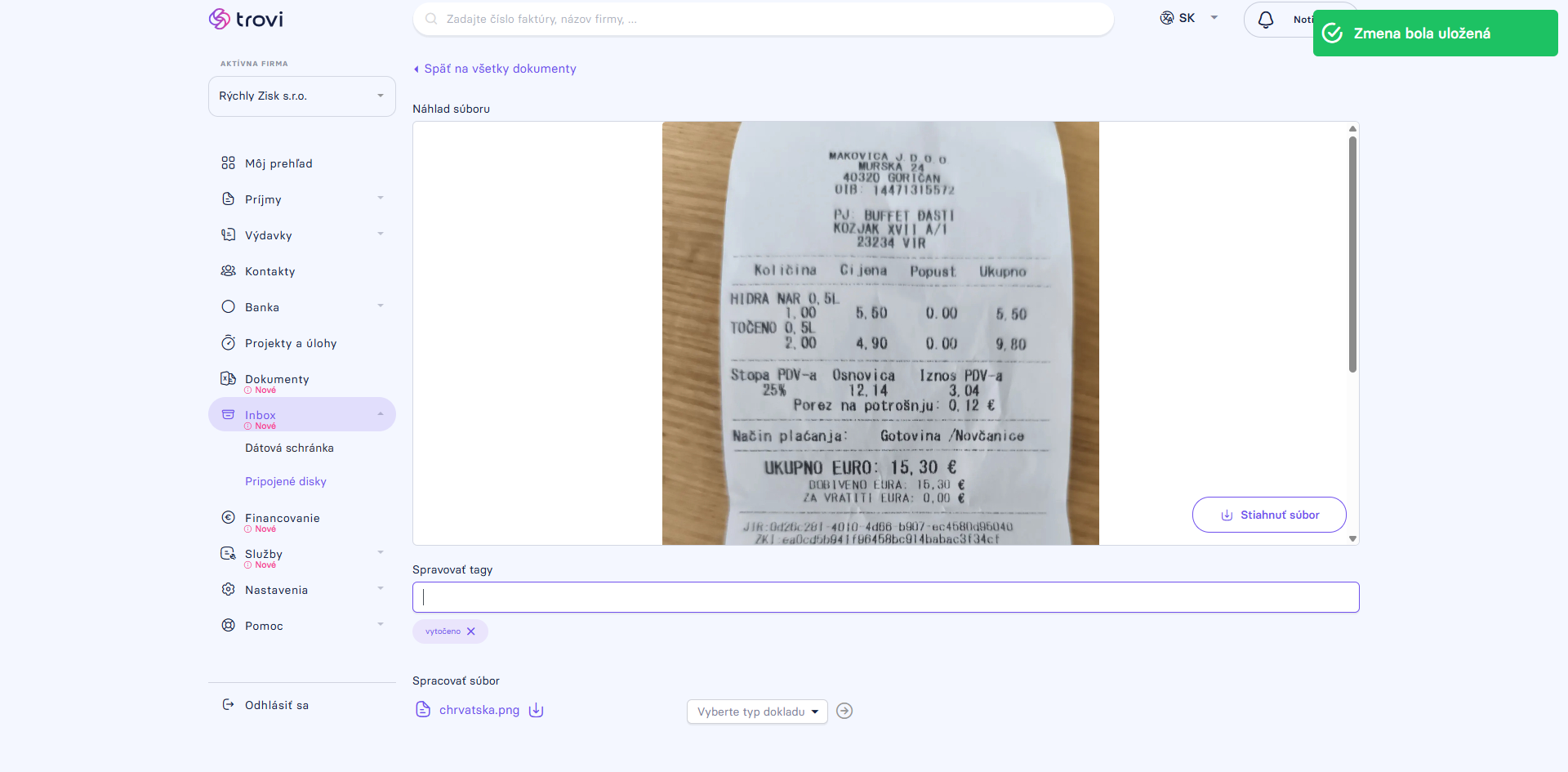
Task: Expand the Banka menu chevron
Action: (380, 306)
